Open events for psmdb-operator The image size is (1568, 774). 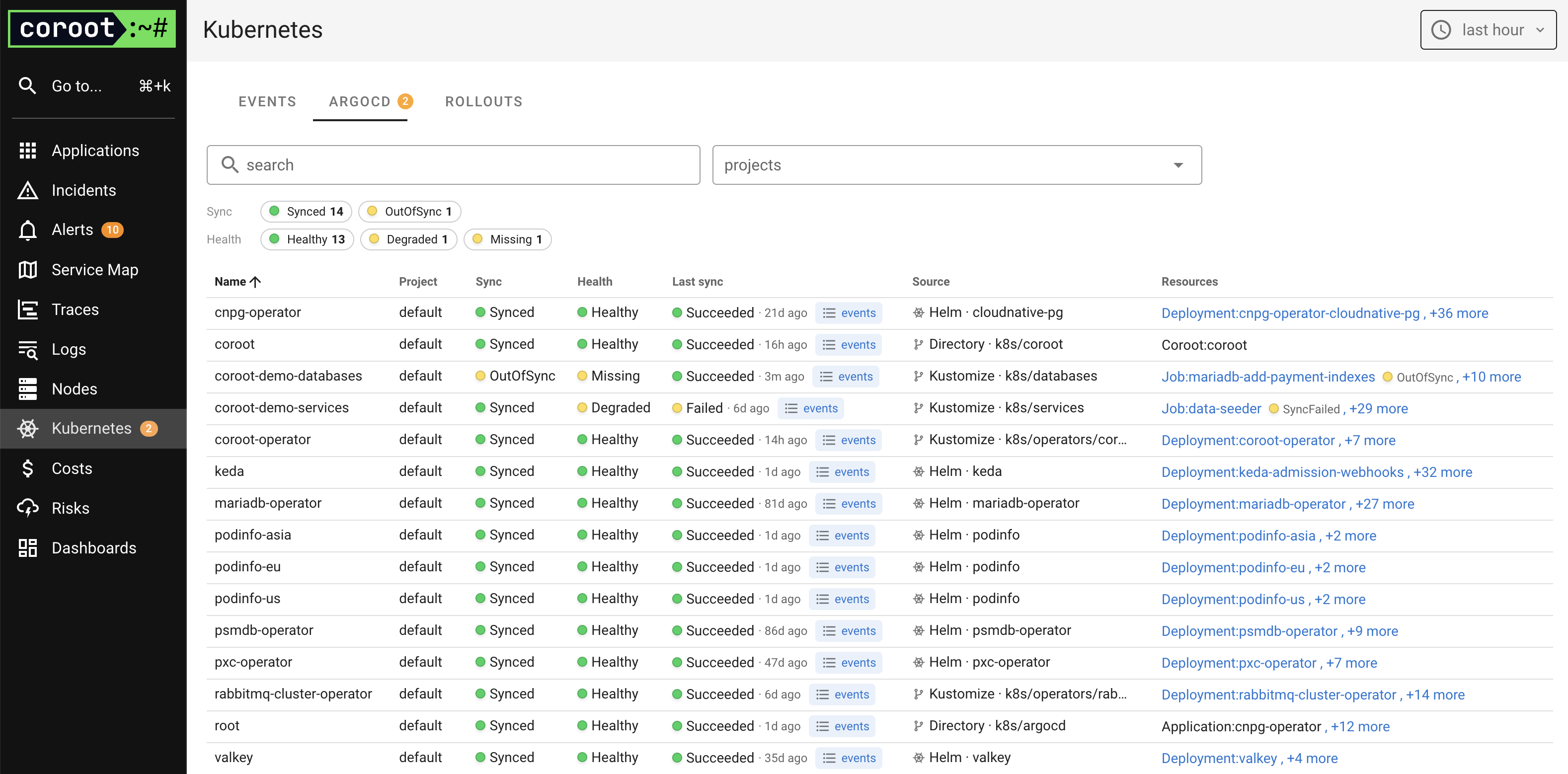pos(849,631)
